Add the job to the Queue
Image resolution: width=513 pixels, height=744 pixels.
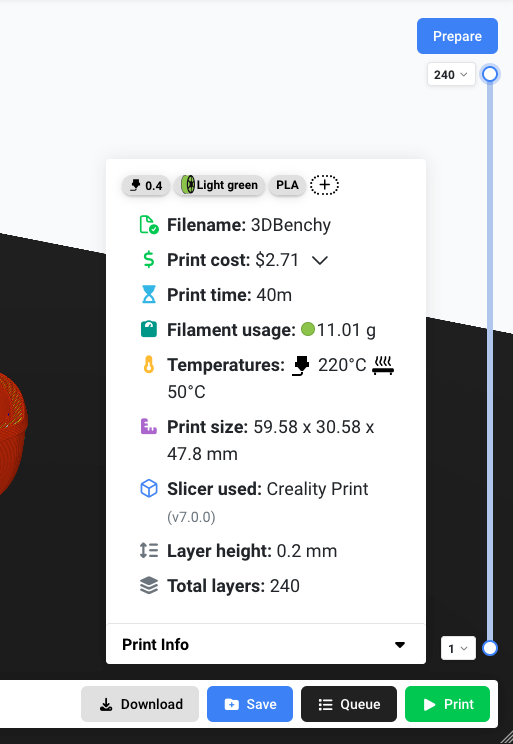pyautogui.click(x=349, y=704)
